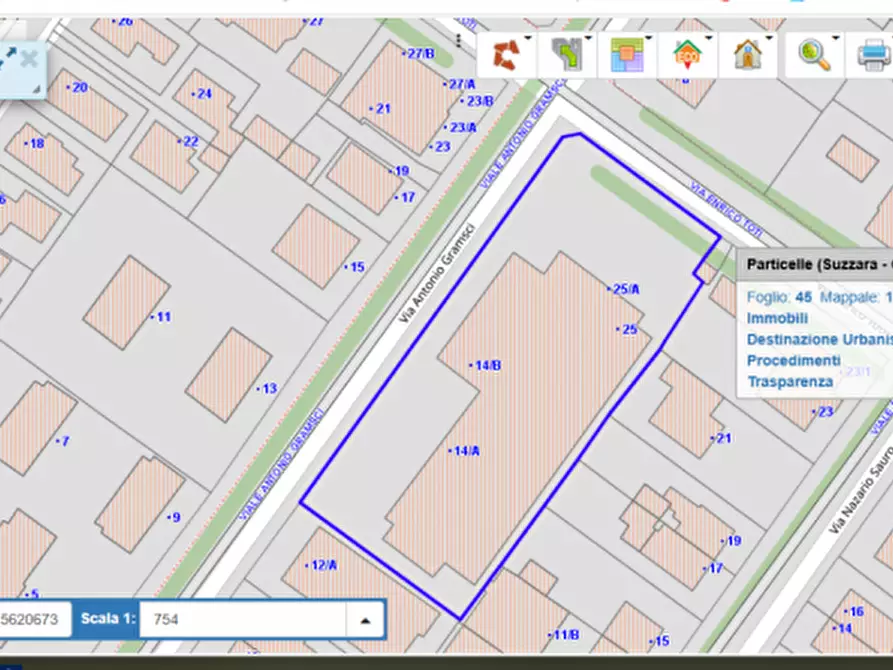The width and height of the screenshot is (893, 670).
Task: Click the small panel corner resize grip
Action: click(36, 89)
